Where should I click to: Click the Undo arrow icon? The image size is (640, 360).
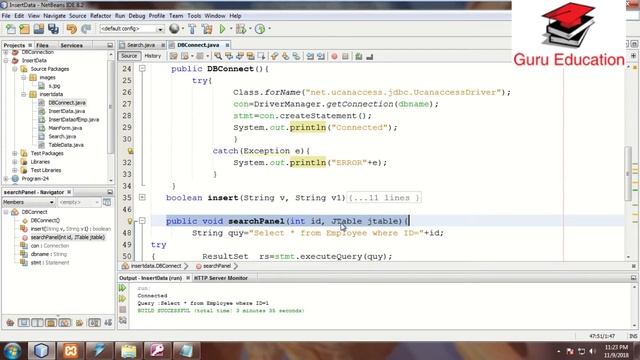click(71, 29)
